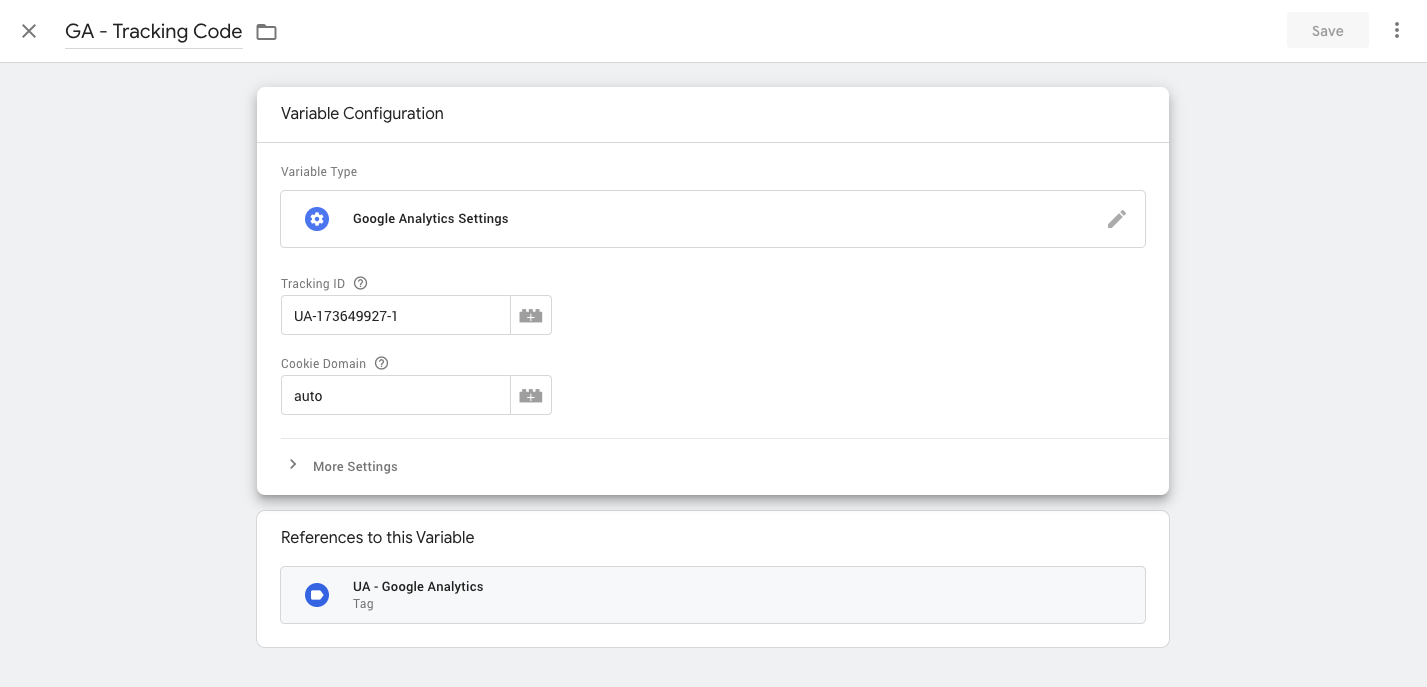Select the Google Analytics Settings variable type
Screen dimensions: 1427x687
tap(713, 219)
